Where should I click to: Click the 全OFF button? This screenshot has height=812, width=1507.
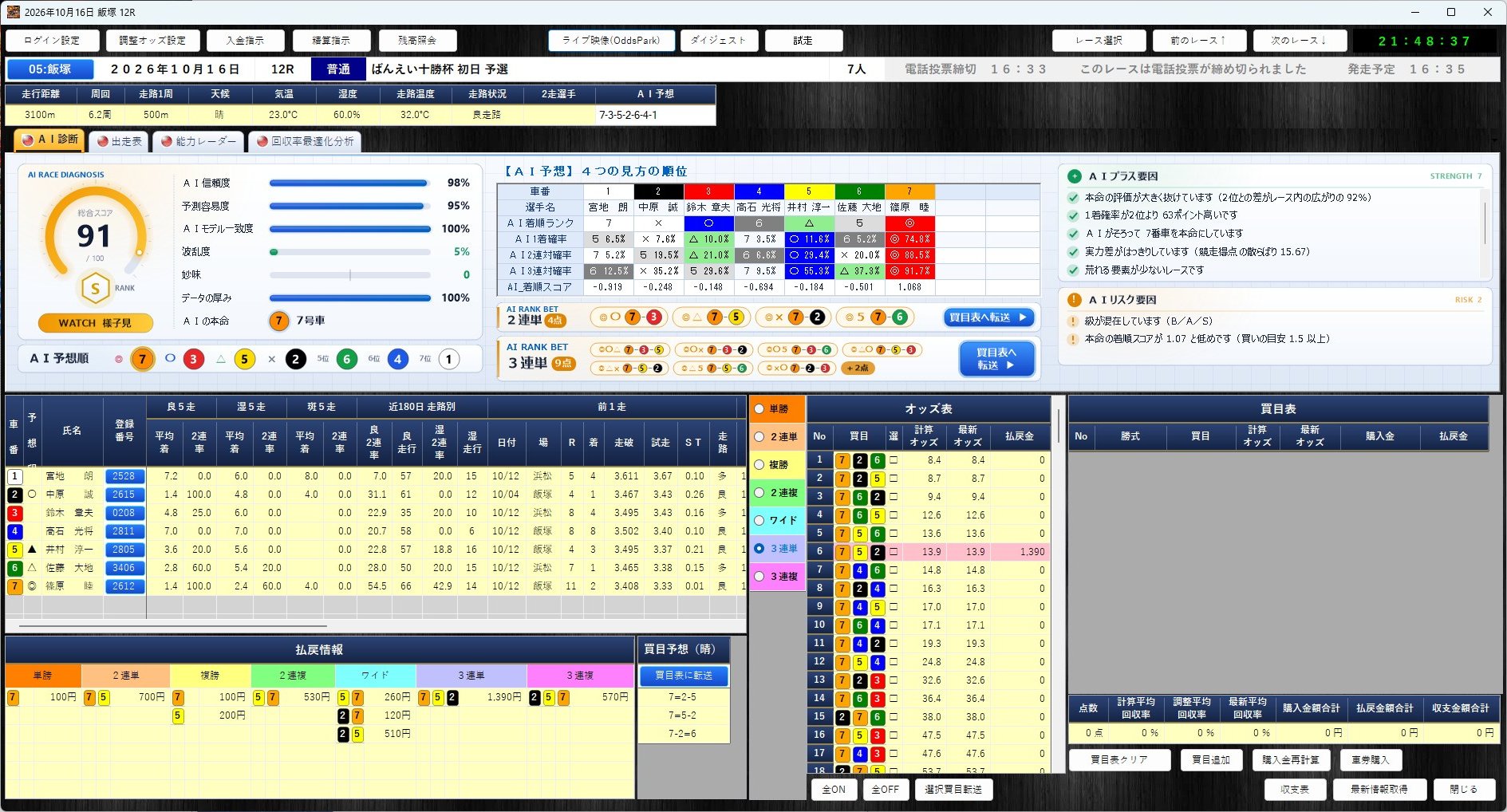(885, 790)
